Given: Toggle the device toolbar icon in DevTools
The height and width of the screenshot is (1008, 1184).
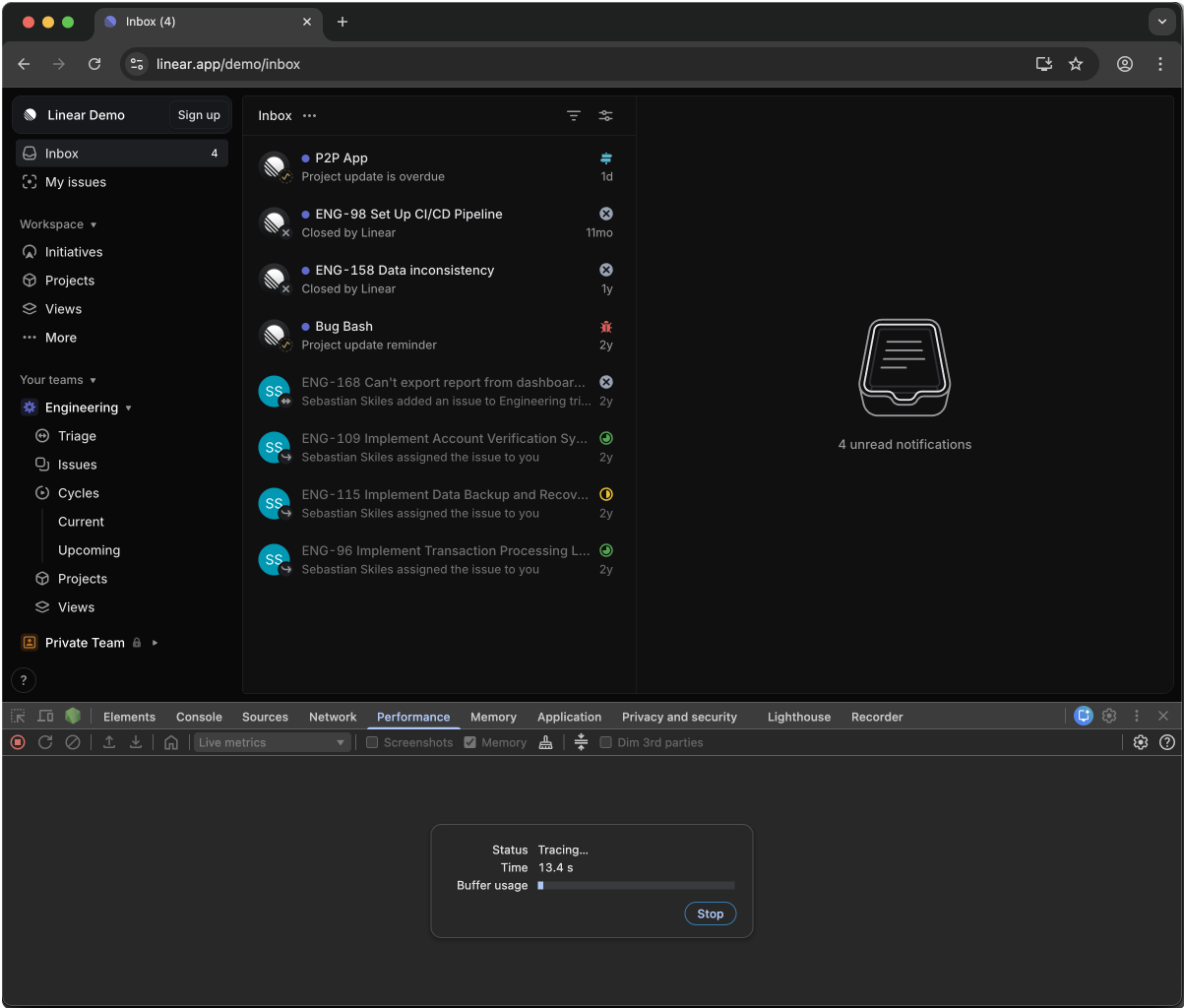Looking at the screenshot, I should [x=45, y=716].
